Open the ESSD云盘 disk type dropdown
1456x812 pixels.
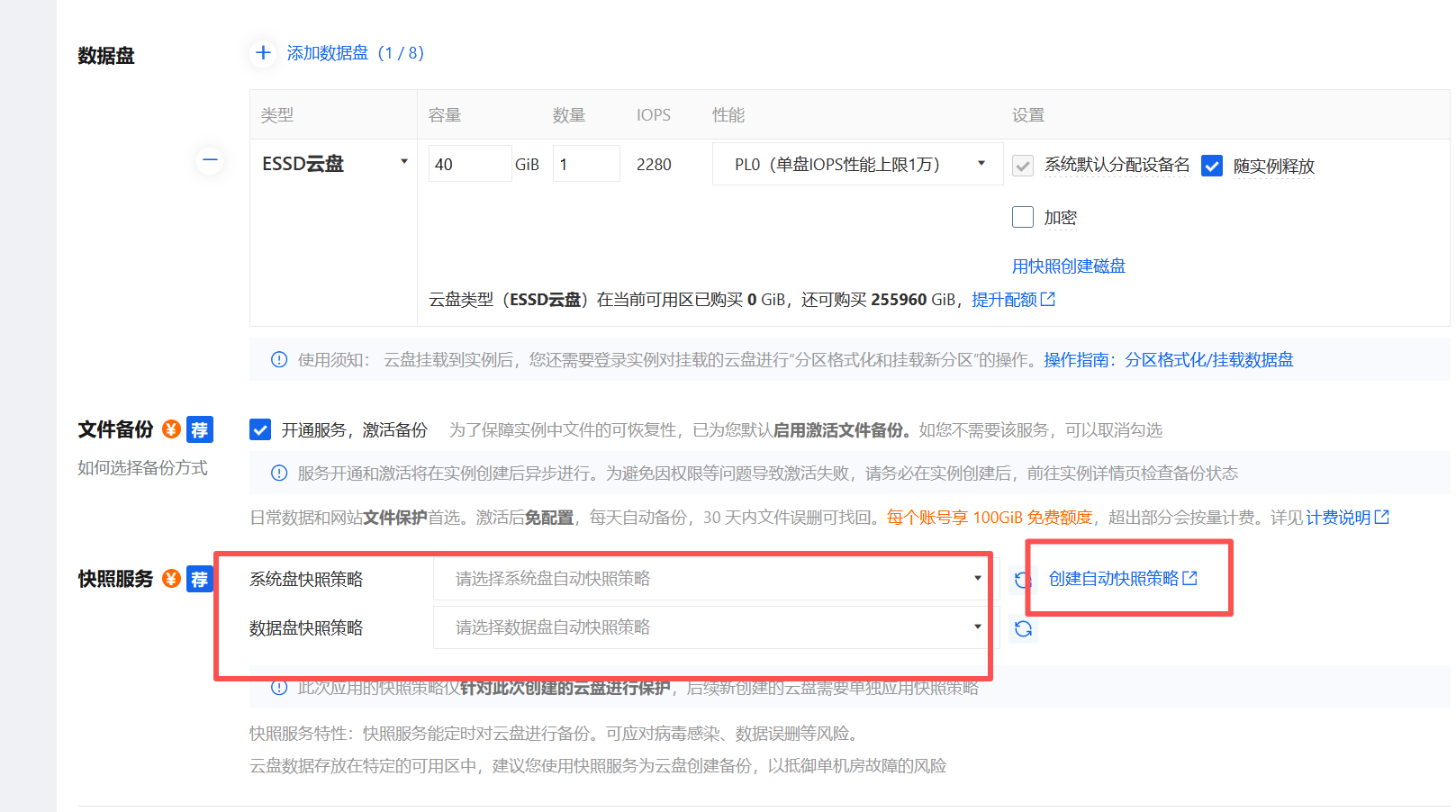pyautogui.click(x=334, y=163)
